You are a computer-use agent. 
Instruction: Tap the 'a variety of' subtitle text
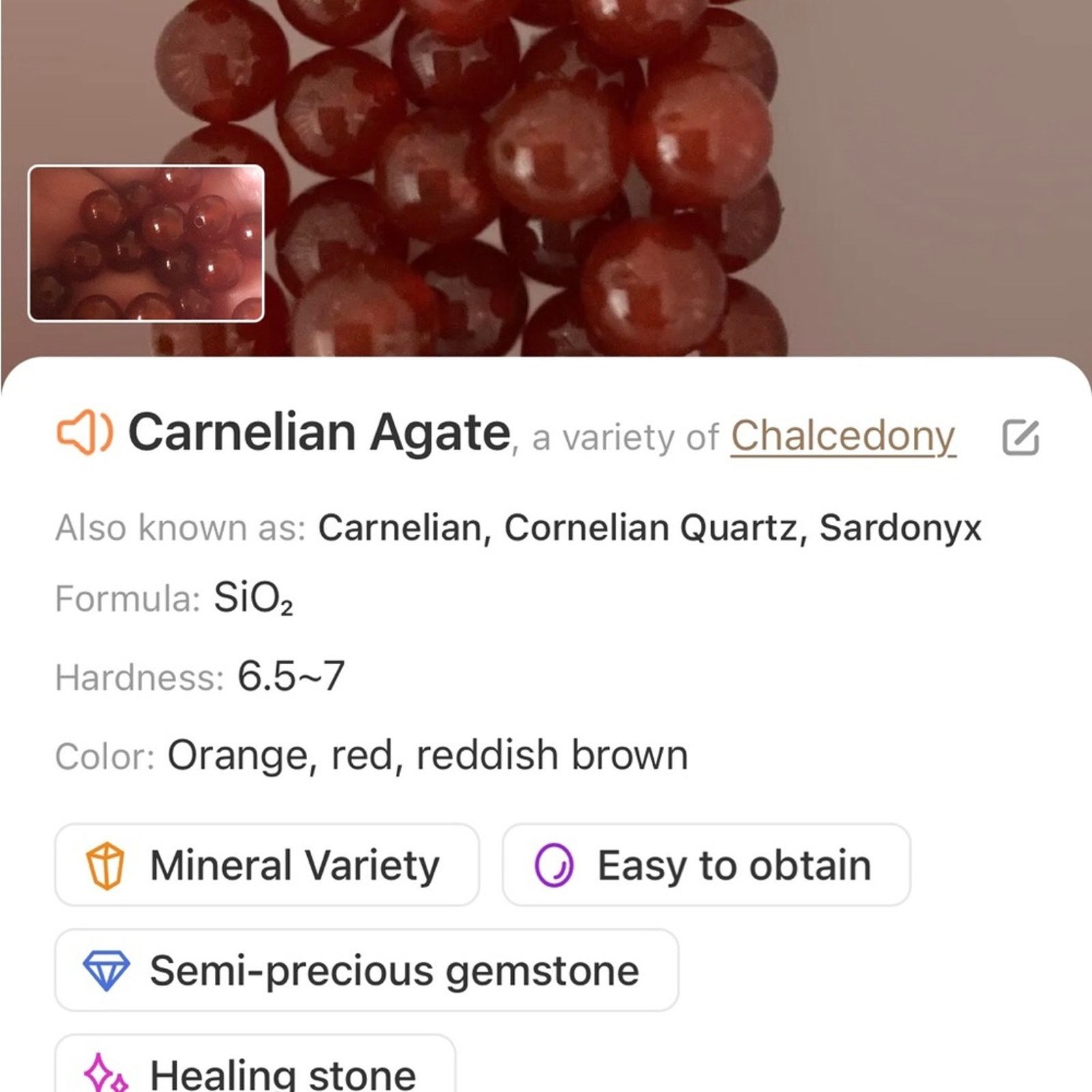(625, 437)
